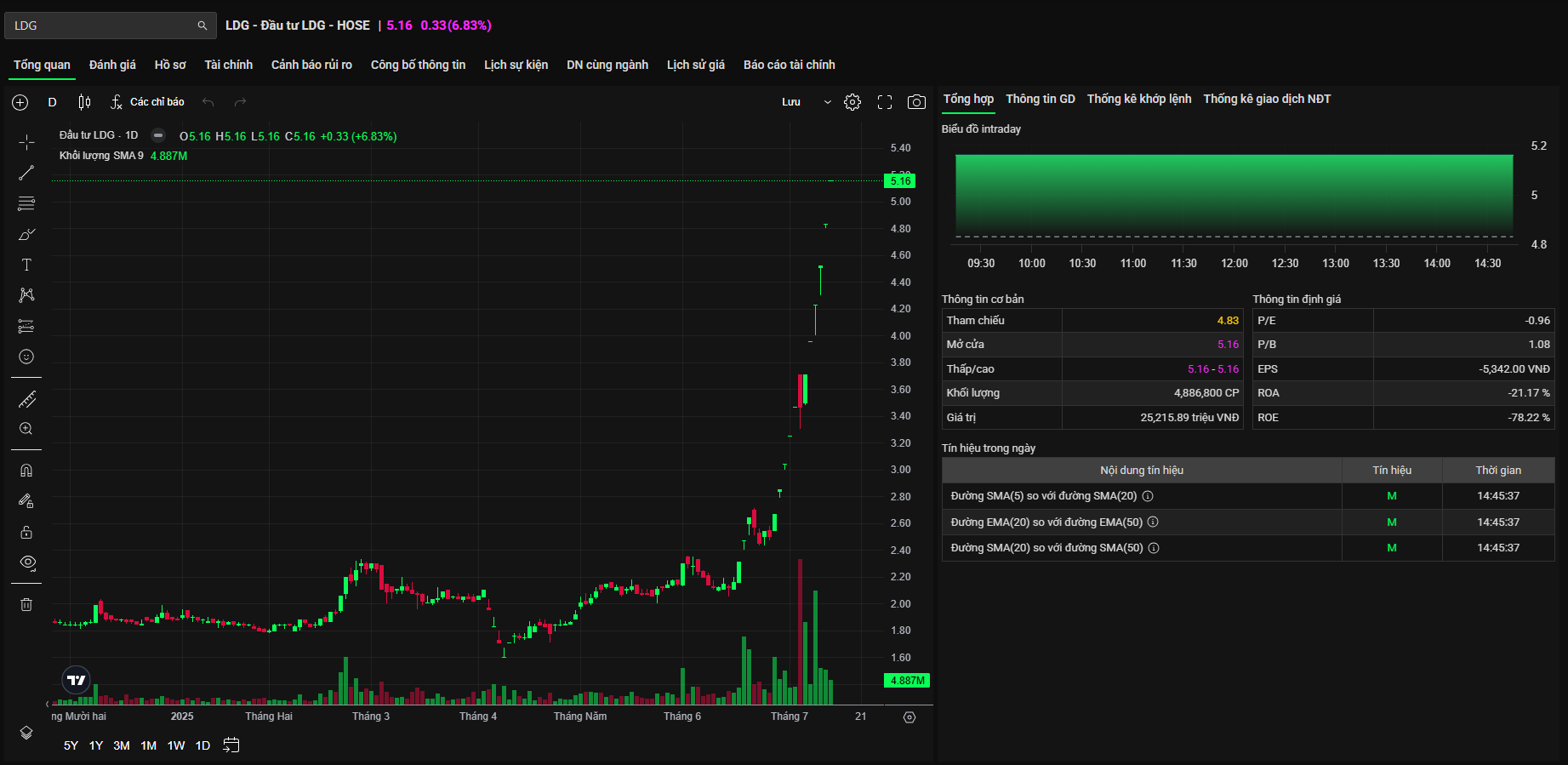This screenshot has width=1568, height=765.
Task: Open the Lịch sự kiện tab
Action: tap(516, 65)
